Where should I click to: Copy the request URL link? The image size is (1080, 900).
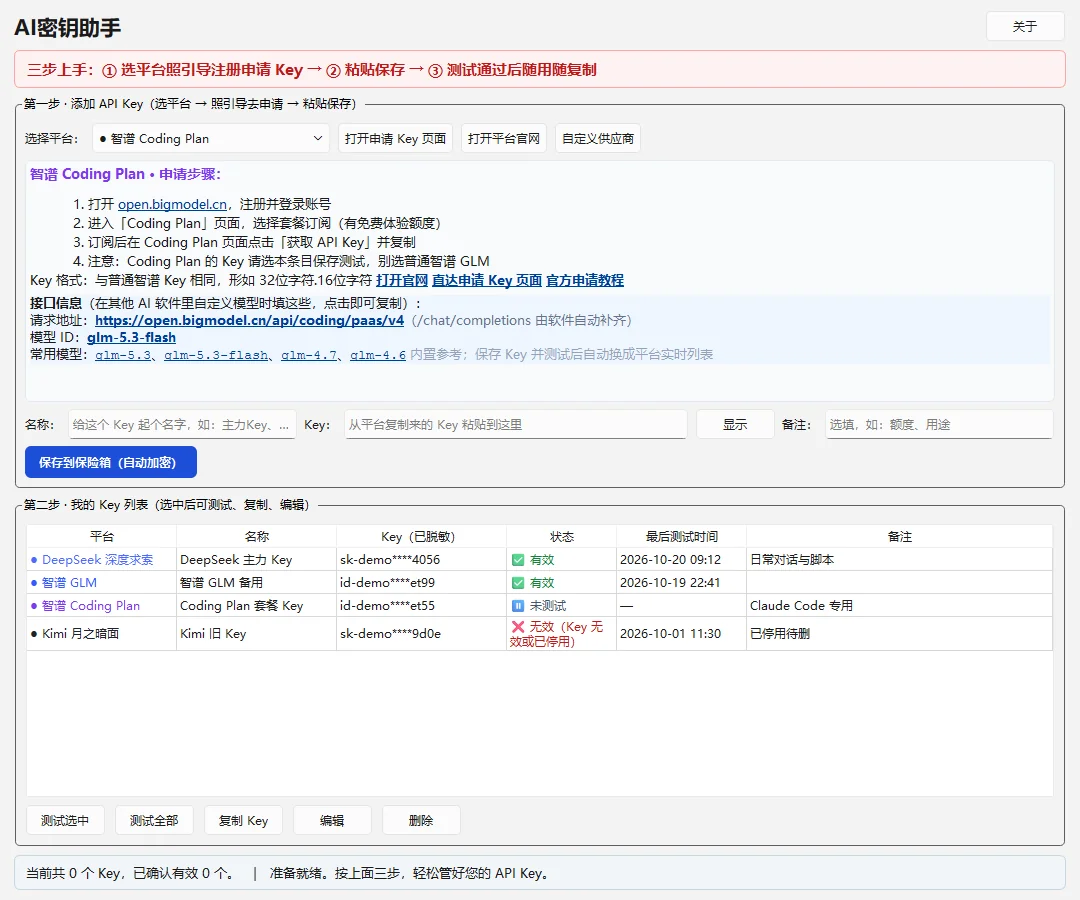click(249, 320)
